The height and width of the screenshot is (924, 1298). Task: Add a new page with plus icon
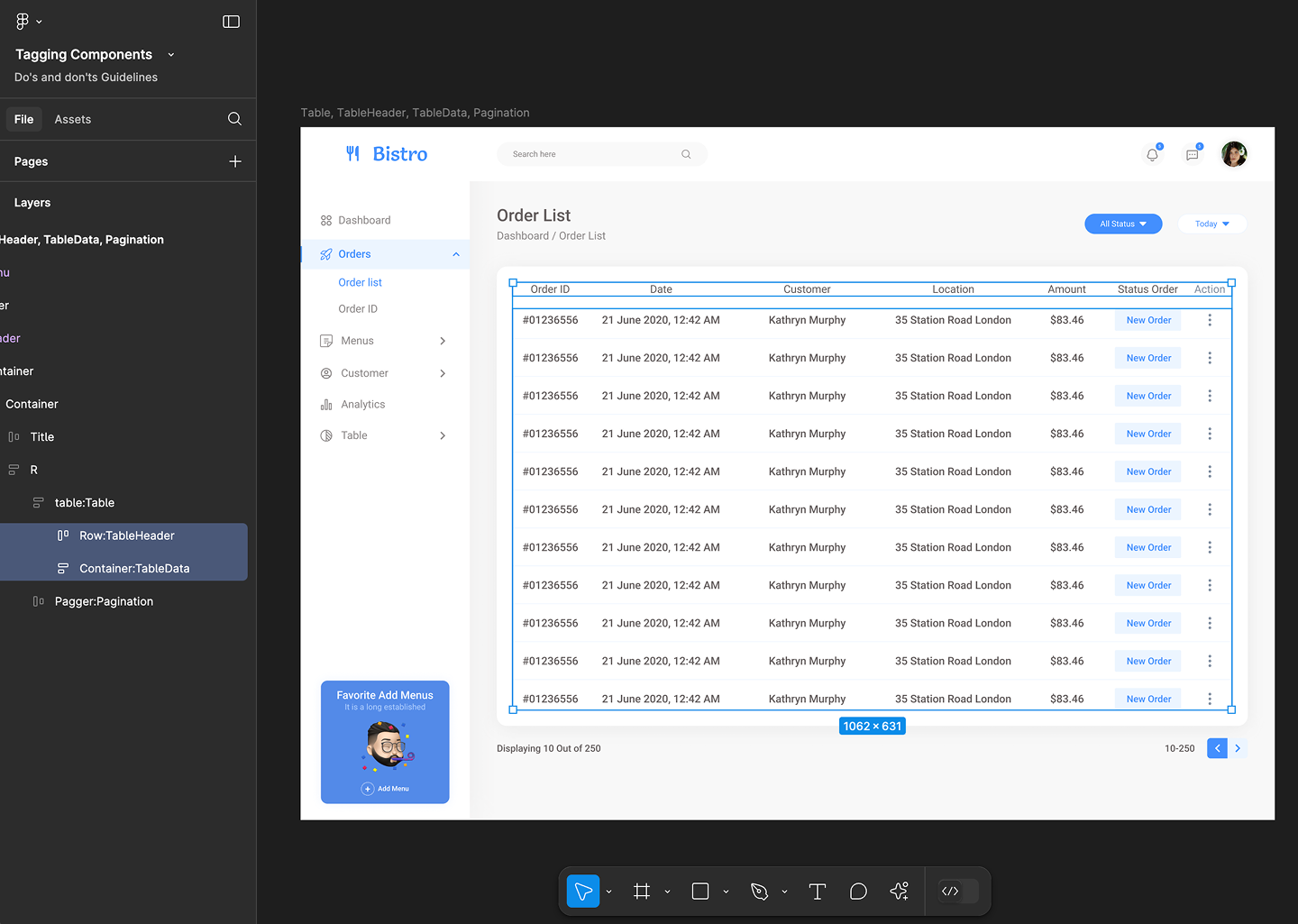pyautogui.click(x=235, y=161)
